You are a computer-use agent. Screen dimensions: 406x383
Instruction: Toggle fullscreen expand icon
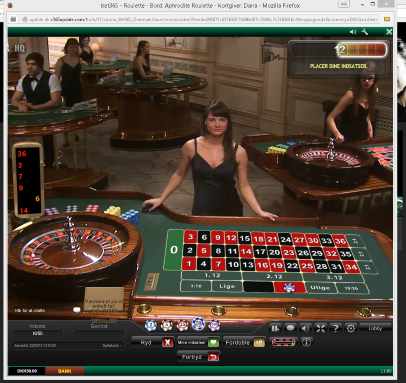click(321, 328)
